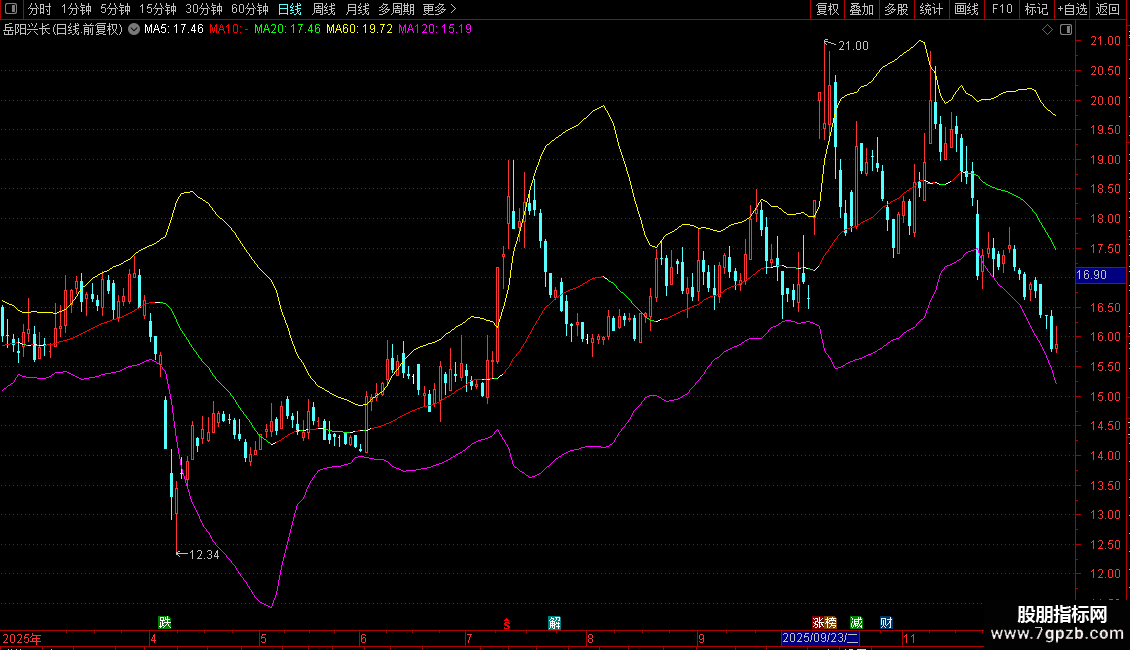
Task: Click the 复权 adjustment button
Action: coord(827,9)
